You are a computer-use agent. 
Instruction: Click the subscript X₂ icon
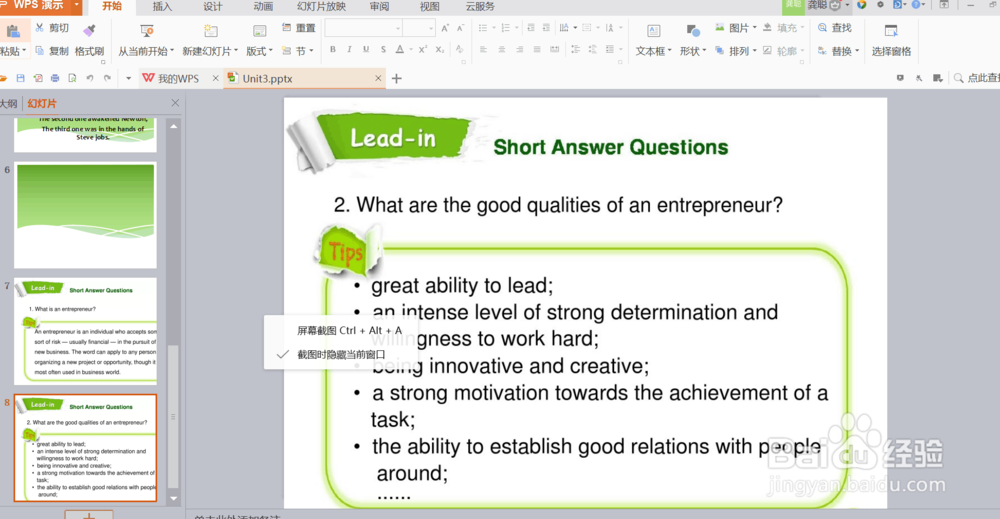(x=440, y=50)
